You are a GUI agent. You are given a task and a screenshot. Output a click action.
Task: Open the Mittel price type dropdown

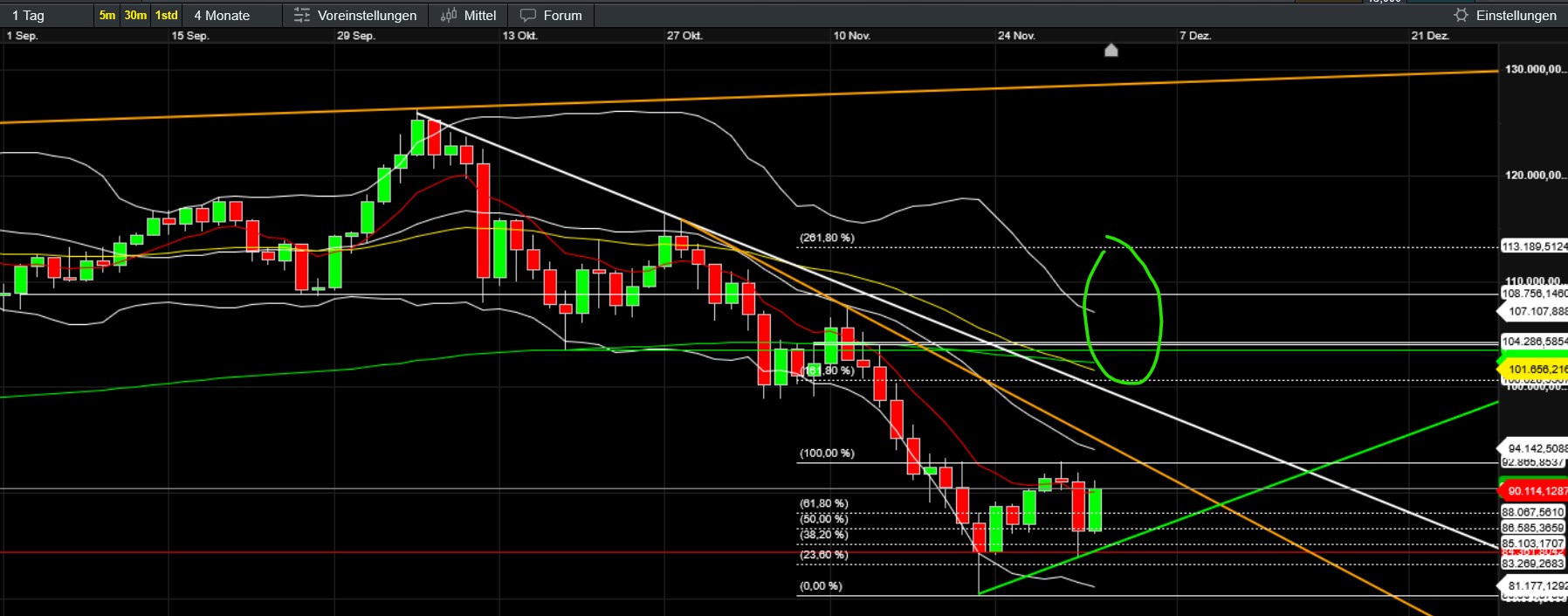tap(479, 16)
